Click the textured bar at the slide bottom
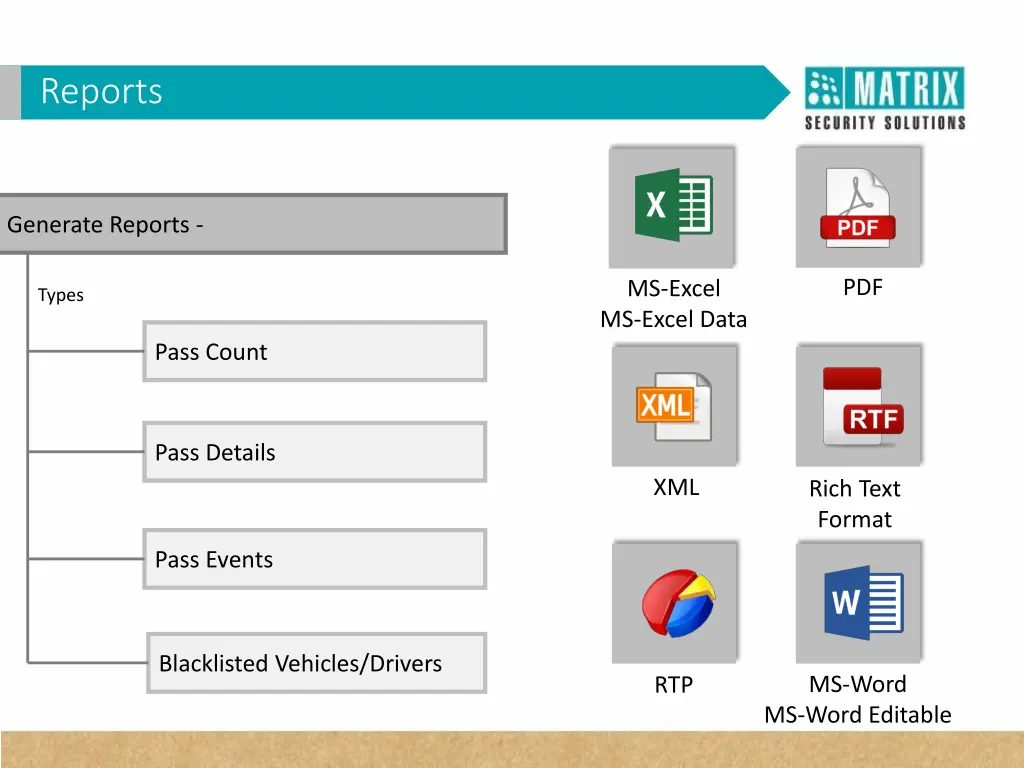Viewport: 1024px width, 768px height. pos(512,747)
